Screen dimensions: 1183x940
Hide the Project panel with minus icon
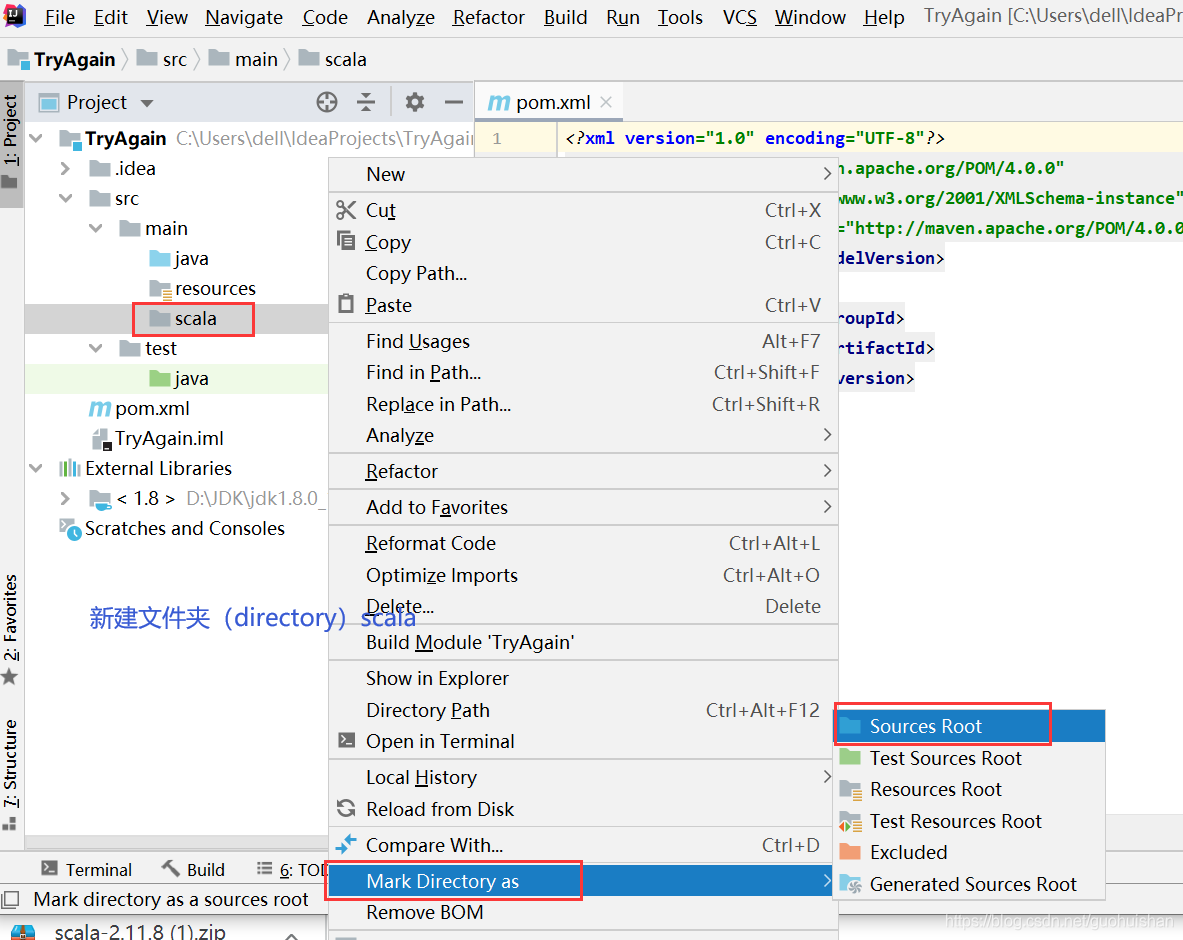click(453, 102)
